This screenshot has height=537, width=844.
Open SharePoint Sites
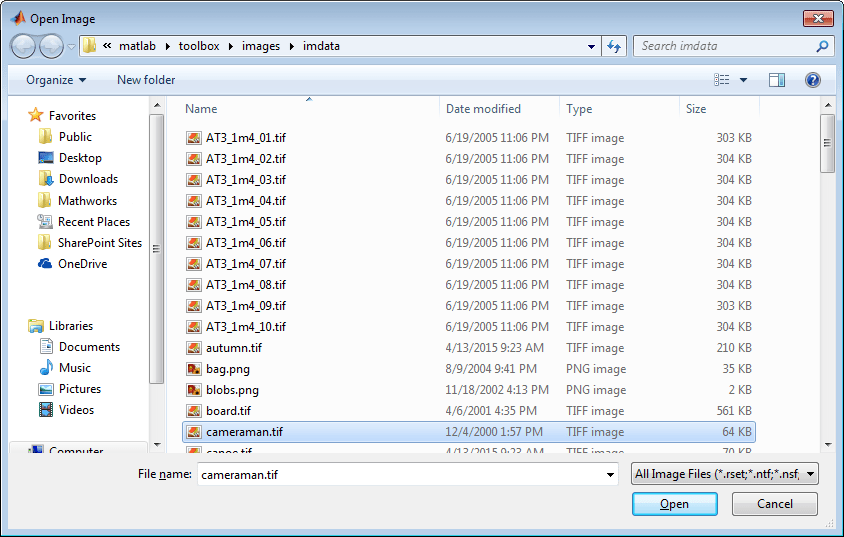point(90,243)
